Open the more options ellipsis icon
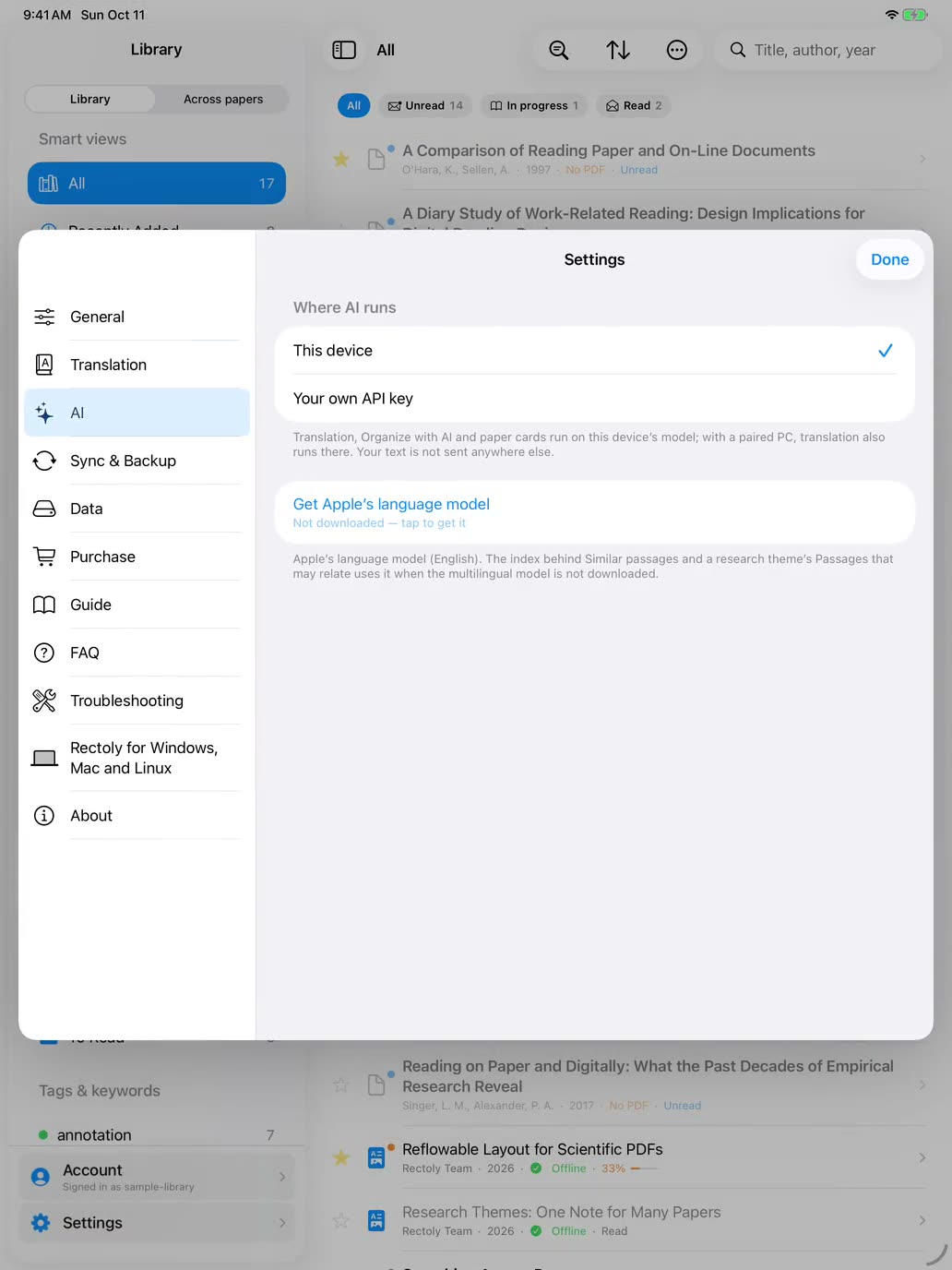Viewport: 952px width, 1270px height. (677, 50)
